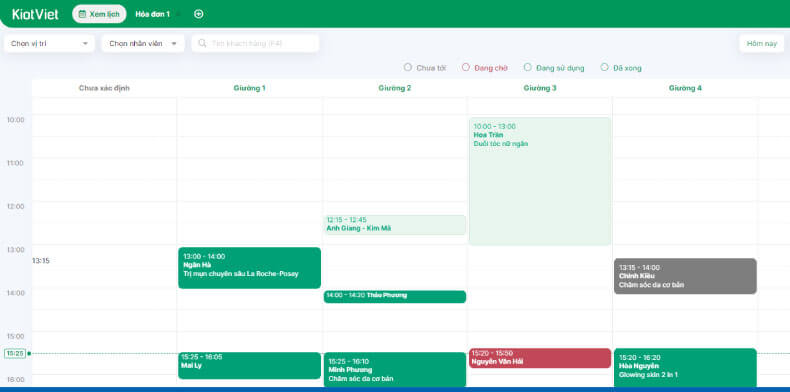The image size is (790, 392).
Task: Open the Chọn vị trí dropdown
Action: pyautogui.click(x=49, y=43)
